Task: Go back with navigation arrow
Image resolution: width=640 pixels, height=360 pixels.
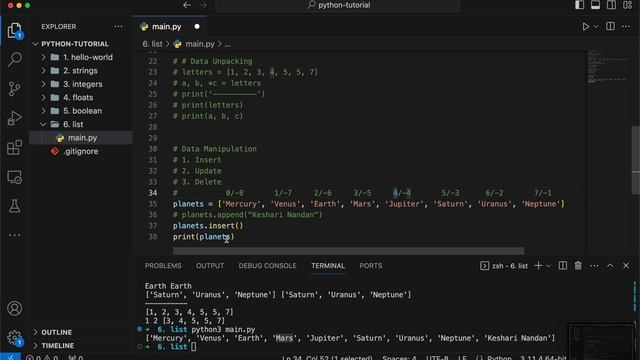Action: point(187,5)
